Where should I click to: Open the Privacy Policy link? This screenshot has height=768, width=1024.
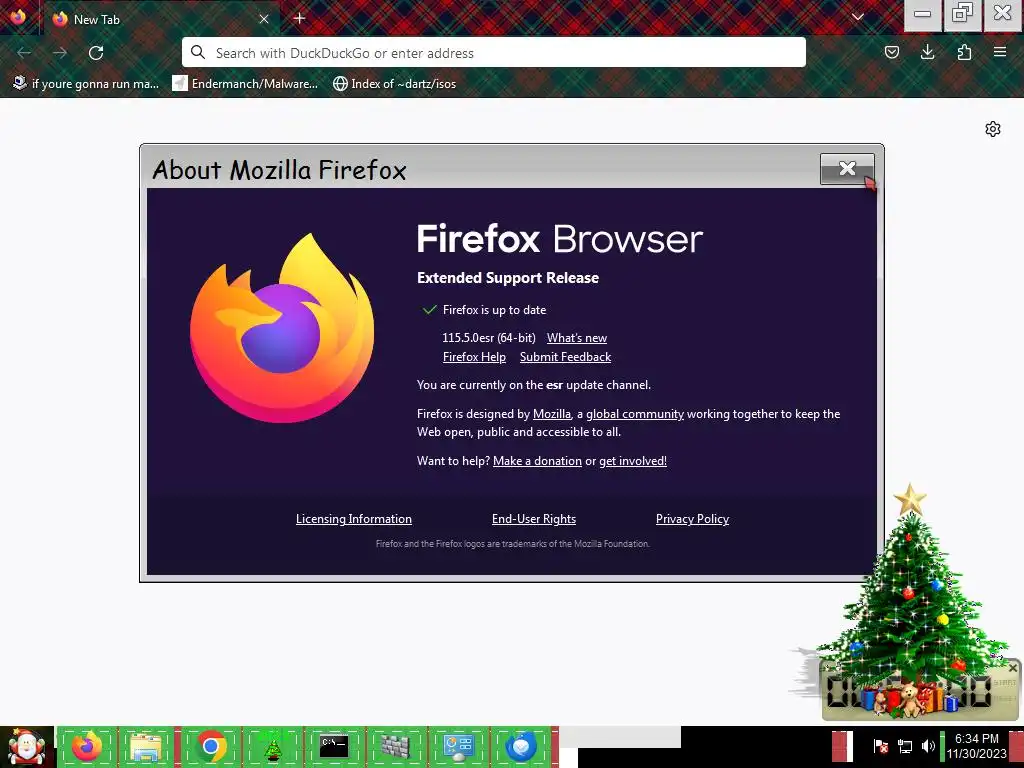tap(692, 519)
